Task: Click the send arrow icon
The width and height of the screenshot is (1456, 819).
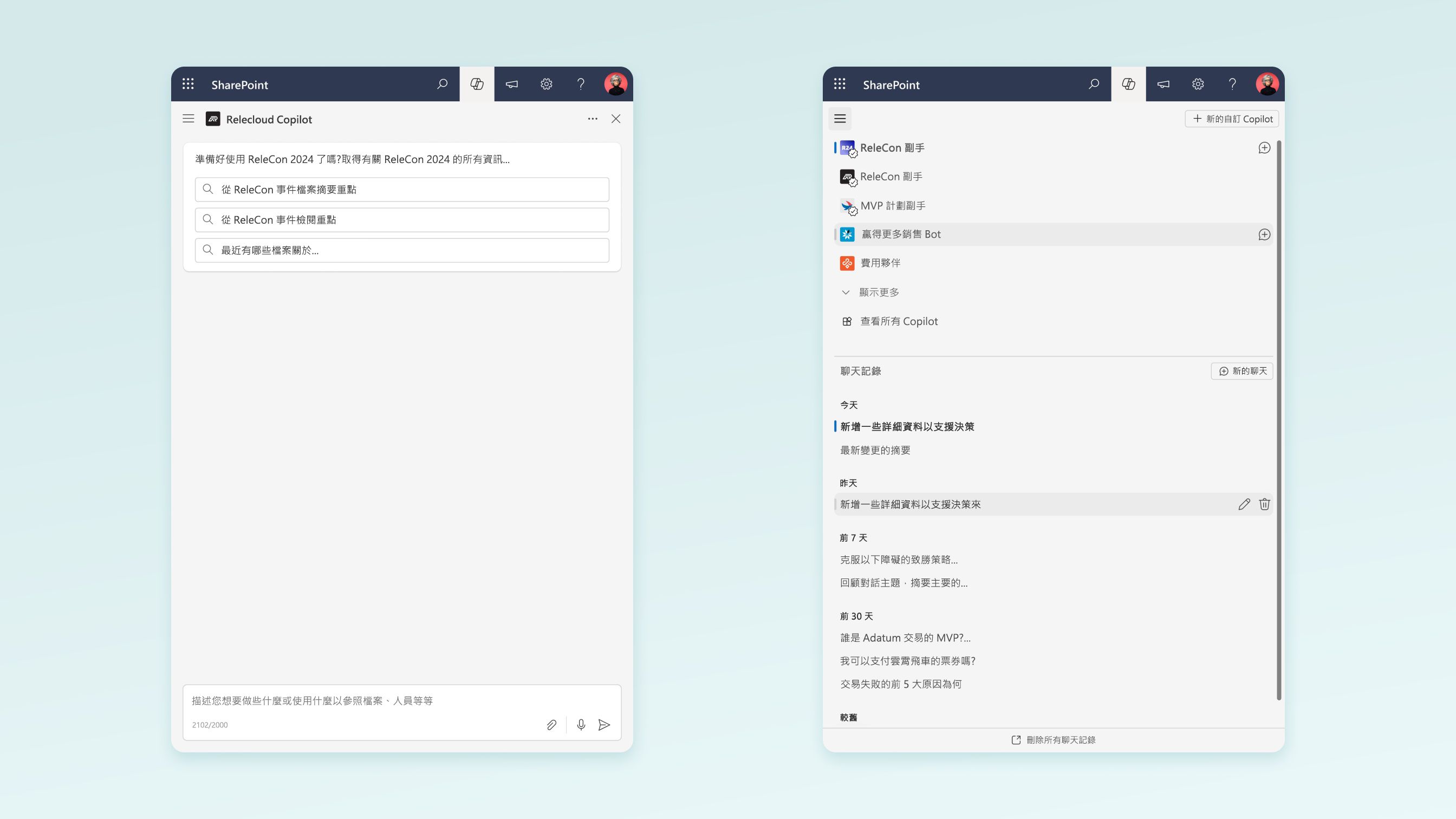Action: (604, 725)
